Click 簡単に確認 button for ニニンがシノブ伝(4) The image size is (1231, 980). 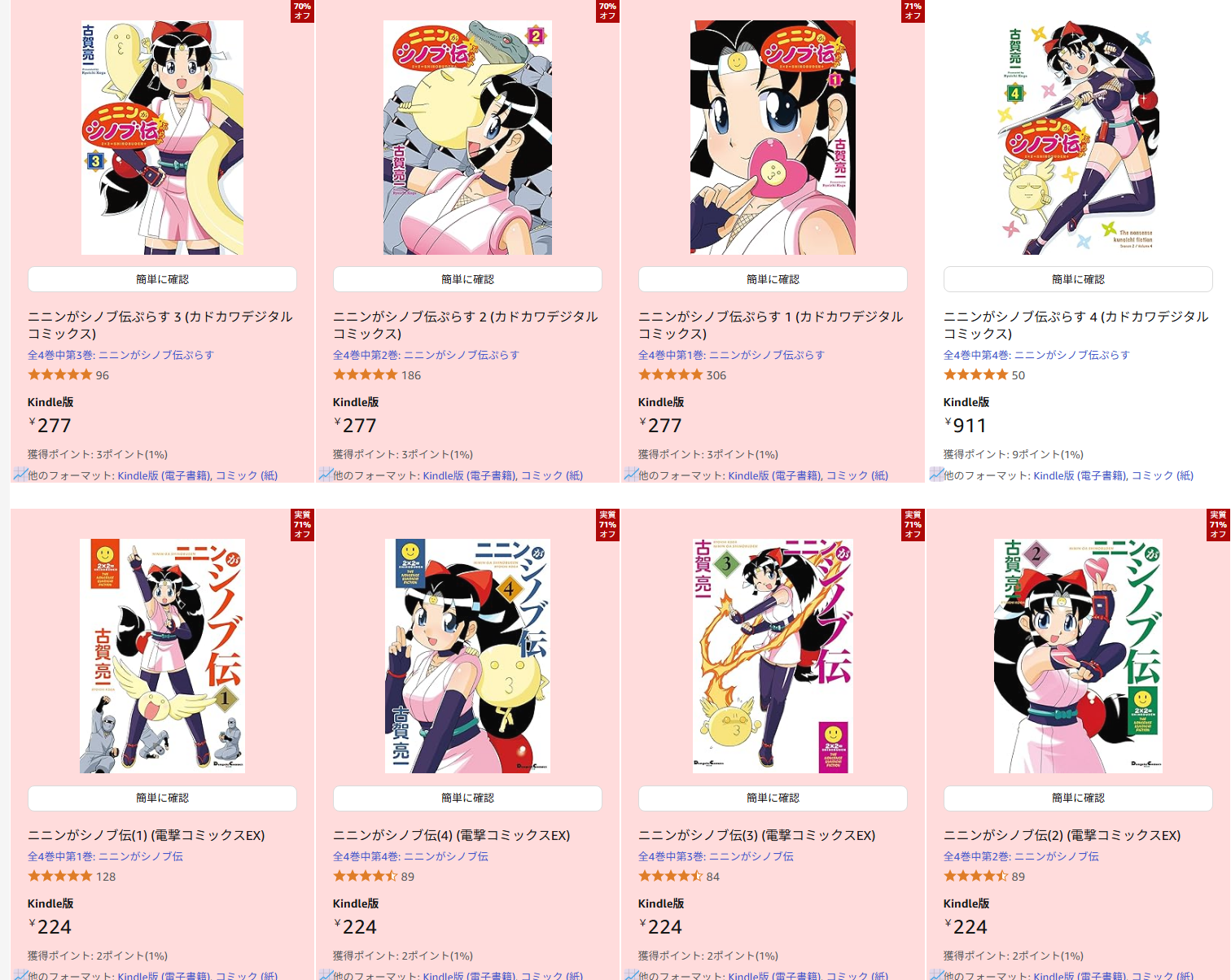[467, 798]
